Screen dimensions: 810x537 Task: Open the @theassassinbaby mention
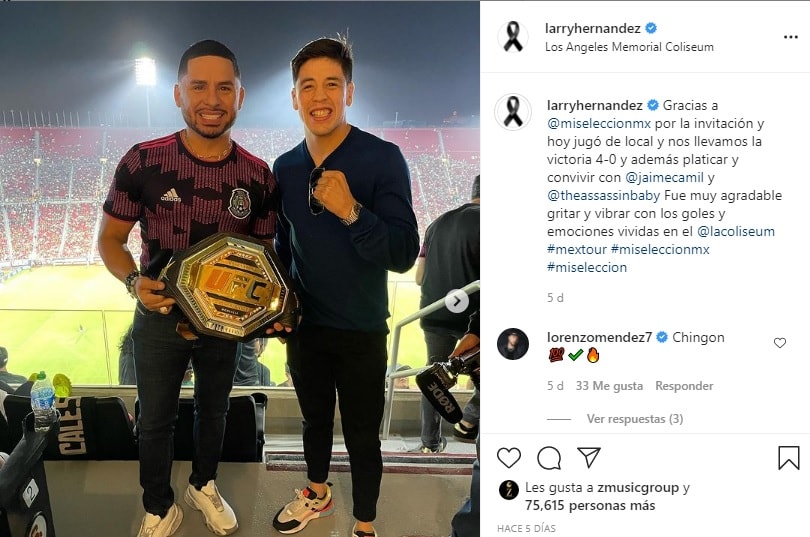pyautogui.click(x=604, y=196)
